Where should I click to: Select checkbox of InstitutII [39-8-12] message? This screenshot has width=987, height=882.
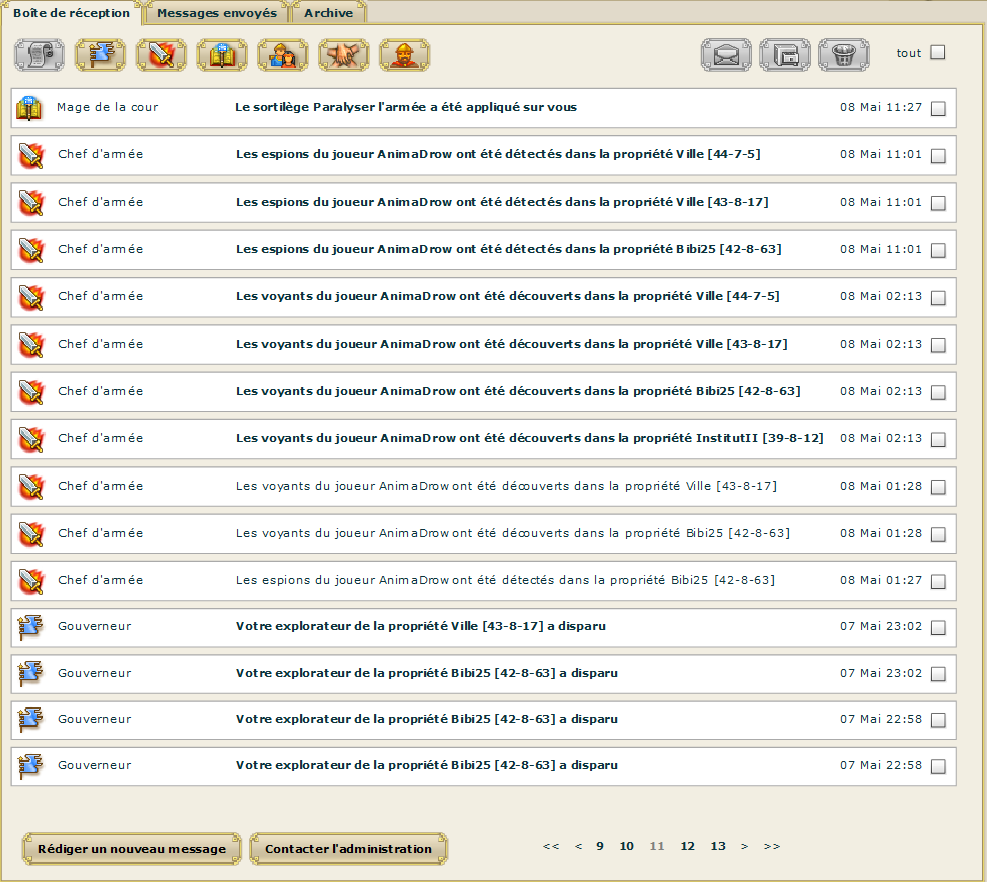coord(938,440)
